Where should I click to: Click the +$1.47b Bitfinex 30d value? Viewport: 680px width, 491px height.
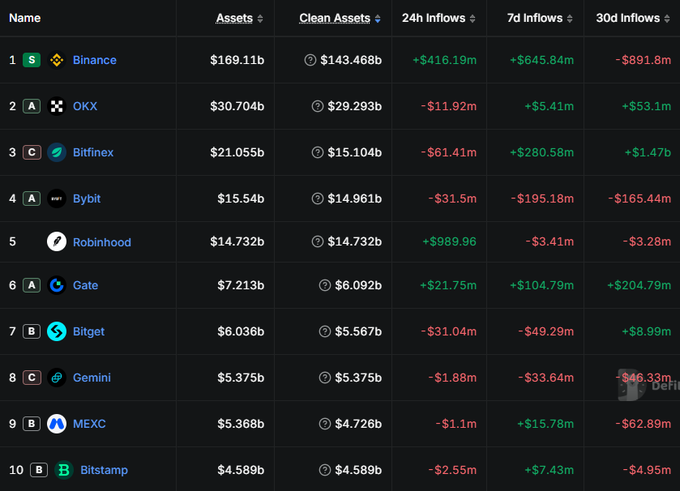[648, 152]
